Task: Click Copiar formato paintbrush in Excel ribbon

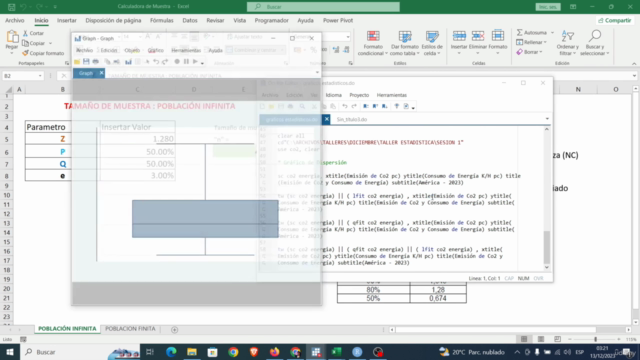Action: [43, 53]
